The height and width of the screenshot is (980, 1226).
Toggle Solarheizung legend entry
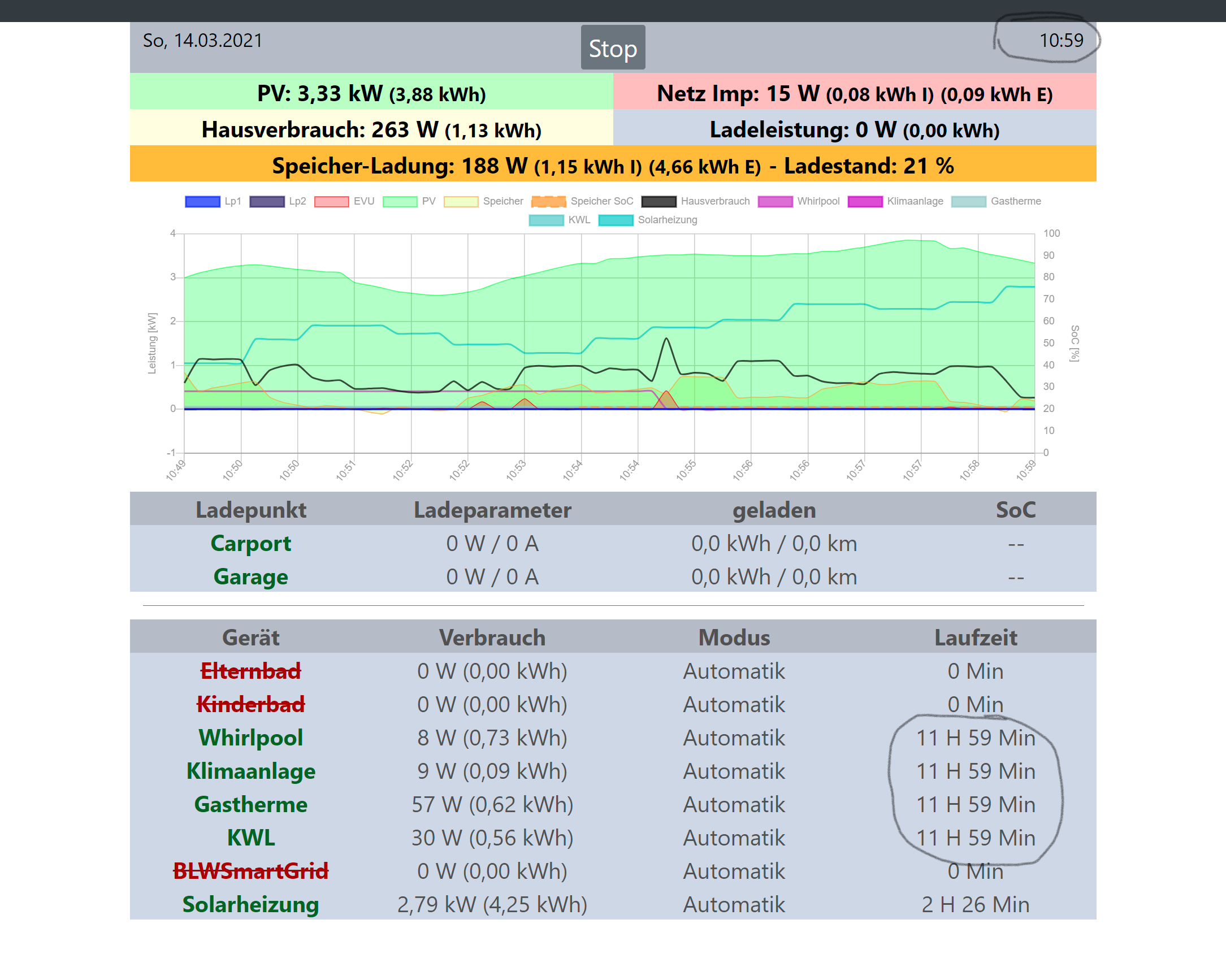[x=616, y=220]
